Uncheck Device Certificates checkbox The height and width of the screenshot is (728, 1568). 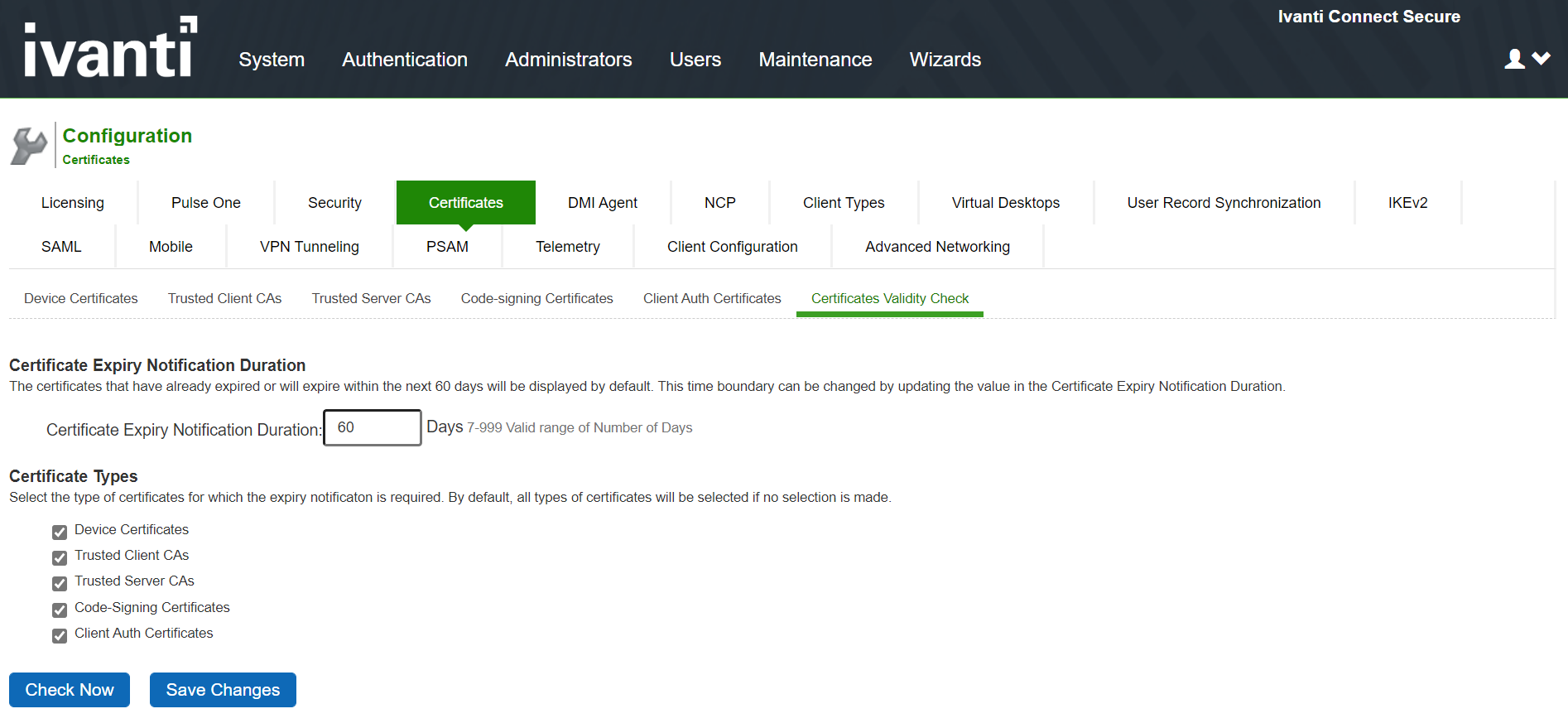pyautogui.click(x=60, y=532)
